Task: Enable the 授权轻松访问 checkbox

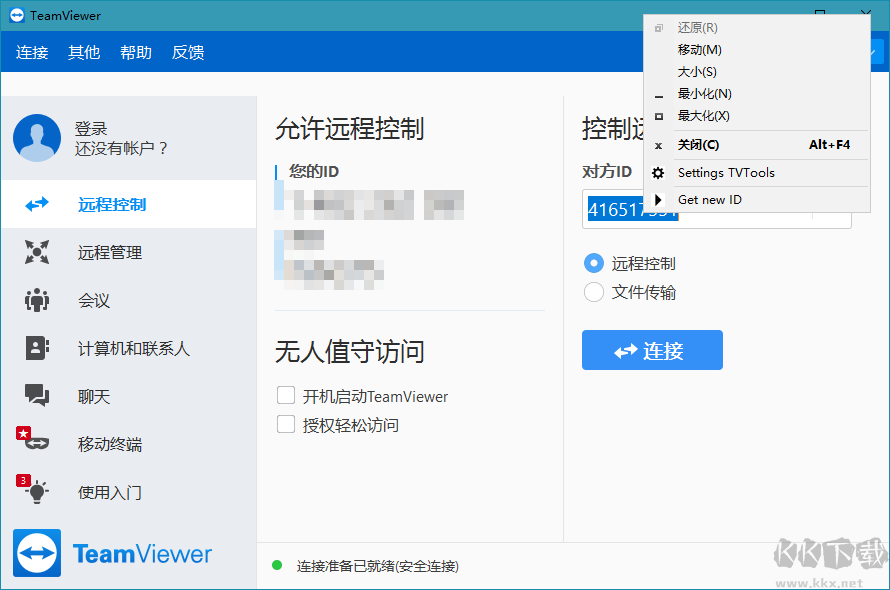Action: (x=286, y=424)
